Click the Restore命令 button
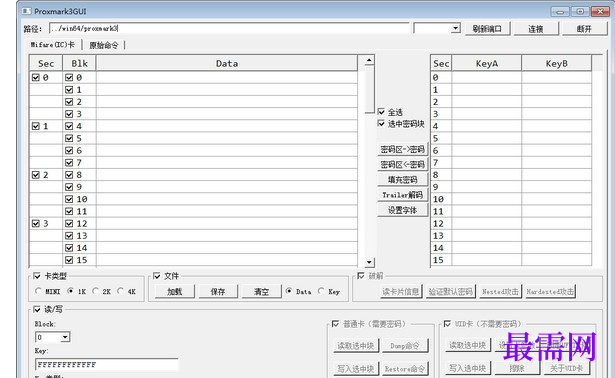Image resolution: width=615 pixels, height=378 pixels. [405, 369]
